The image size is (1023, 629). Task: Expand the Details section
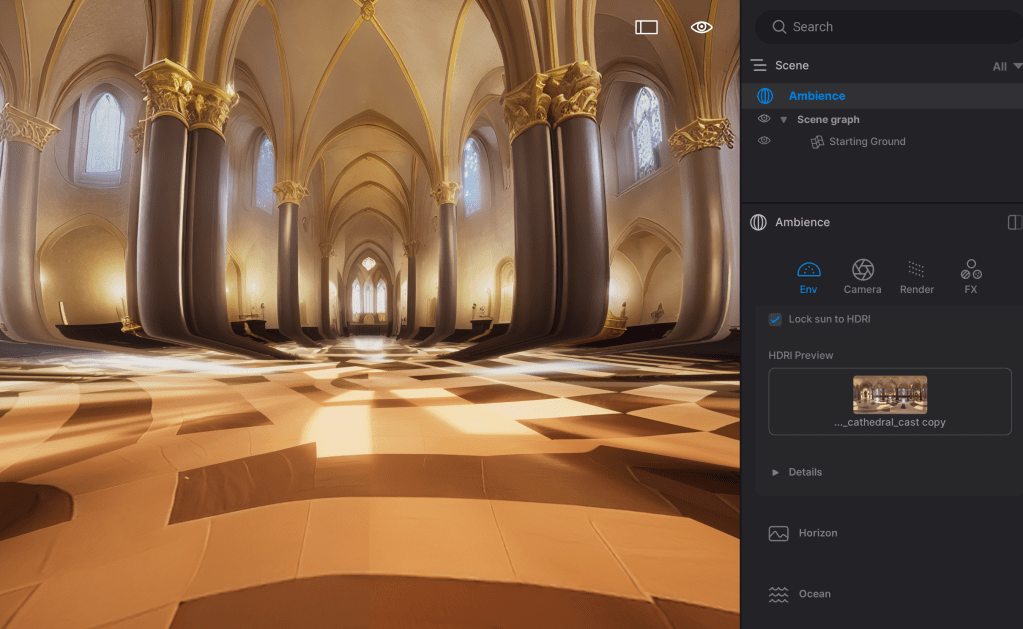(x=775, y=472)
